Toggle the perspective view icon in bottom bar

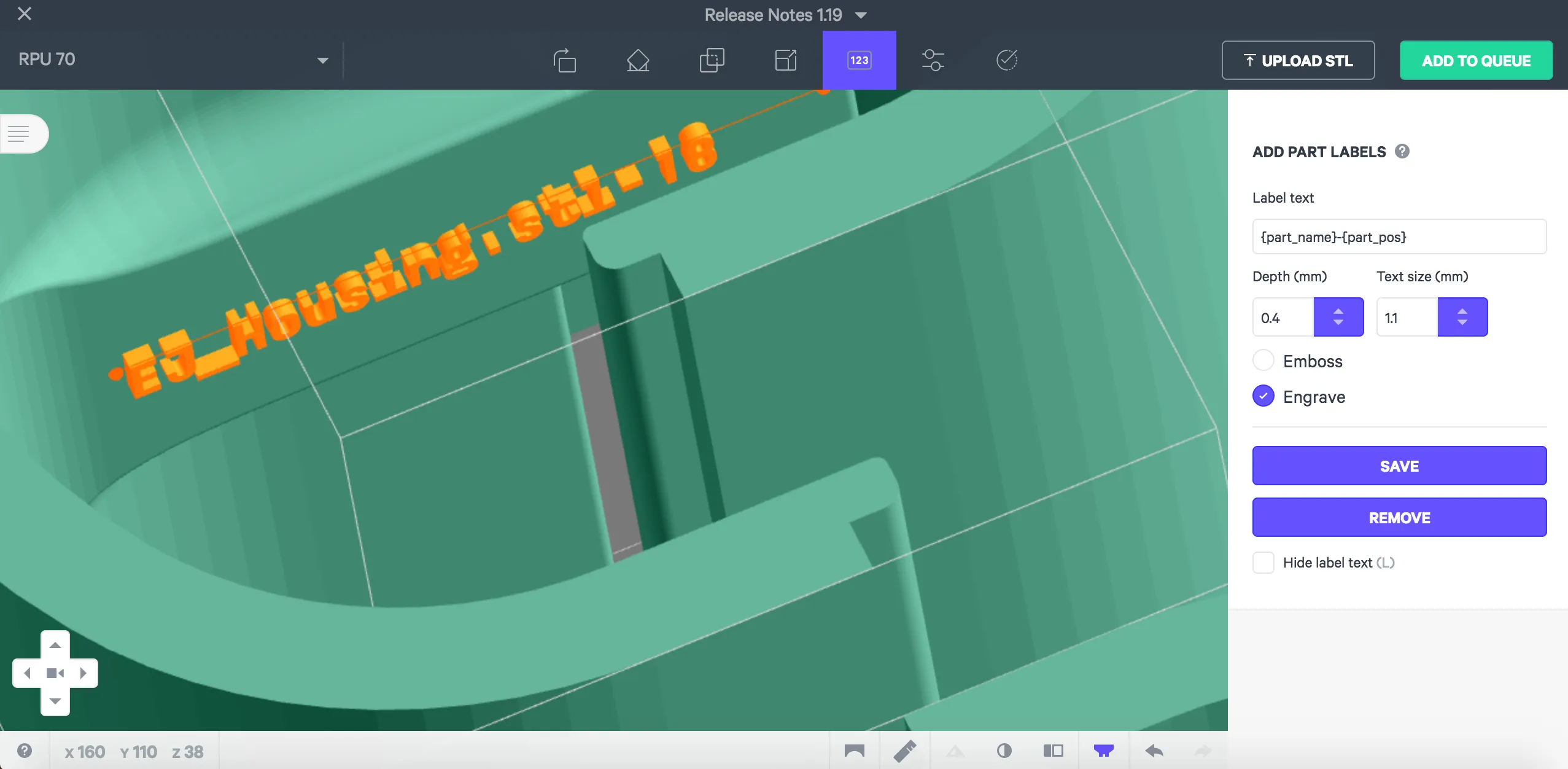(x=854, y=751)
